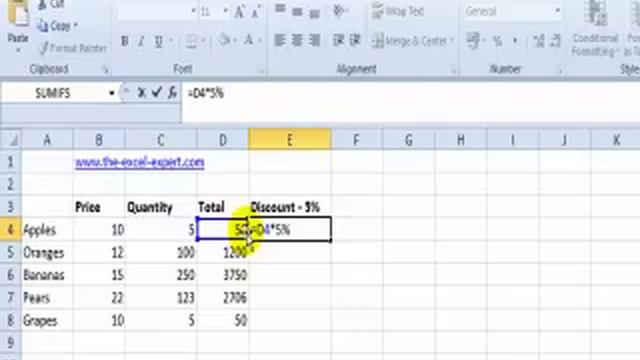Select column F header
The height and width of the screenshot is (360, 640).
[357, 140]
